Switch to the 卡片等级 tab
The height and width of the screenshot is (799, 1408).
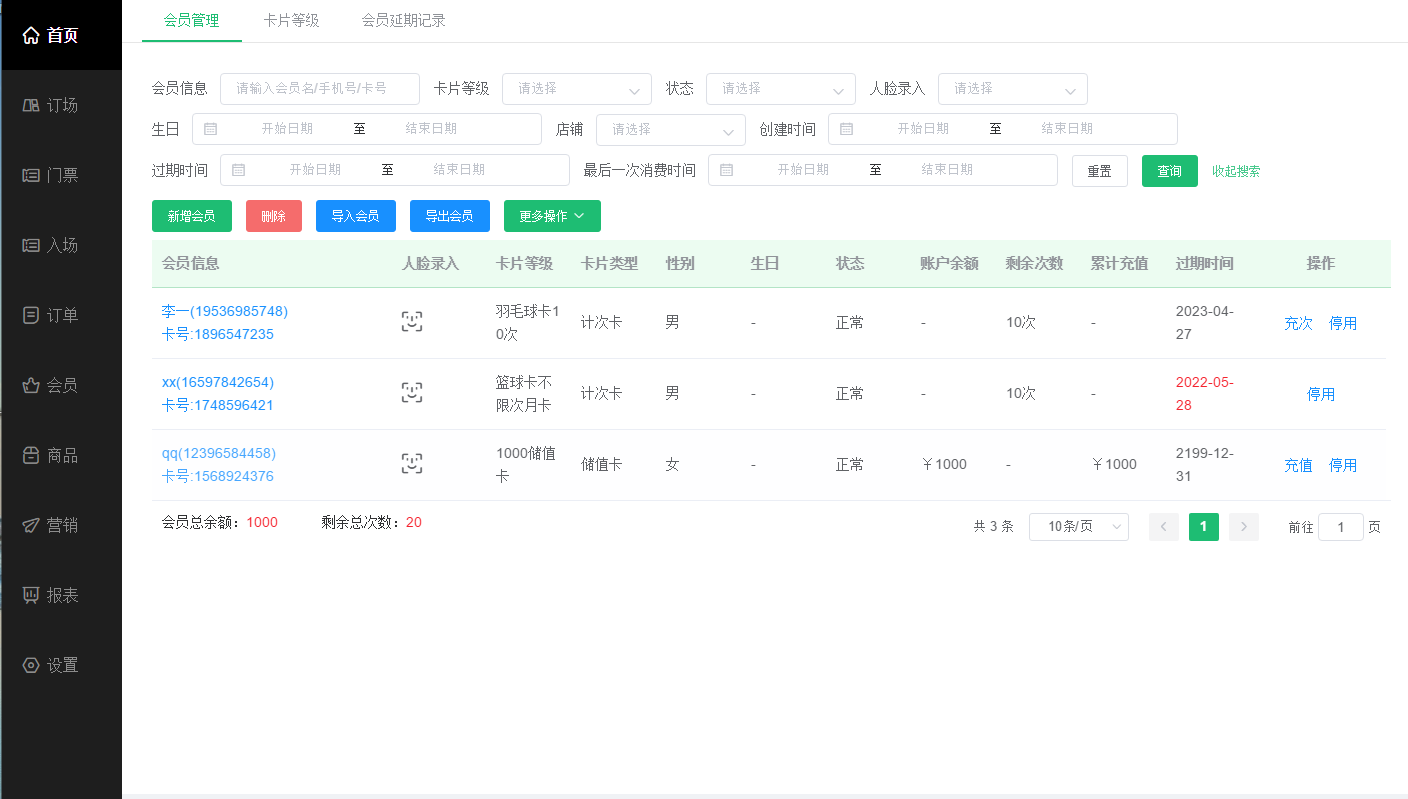click(x=291, y=19)
